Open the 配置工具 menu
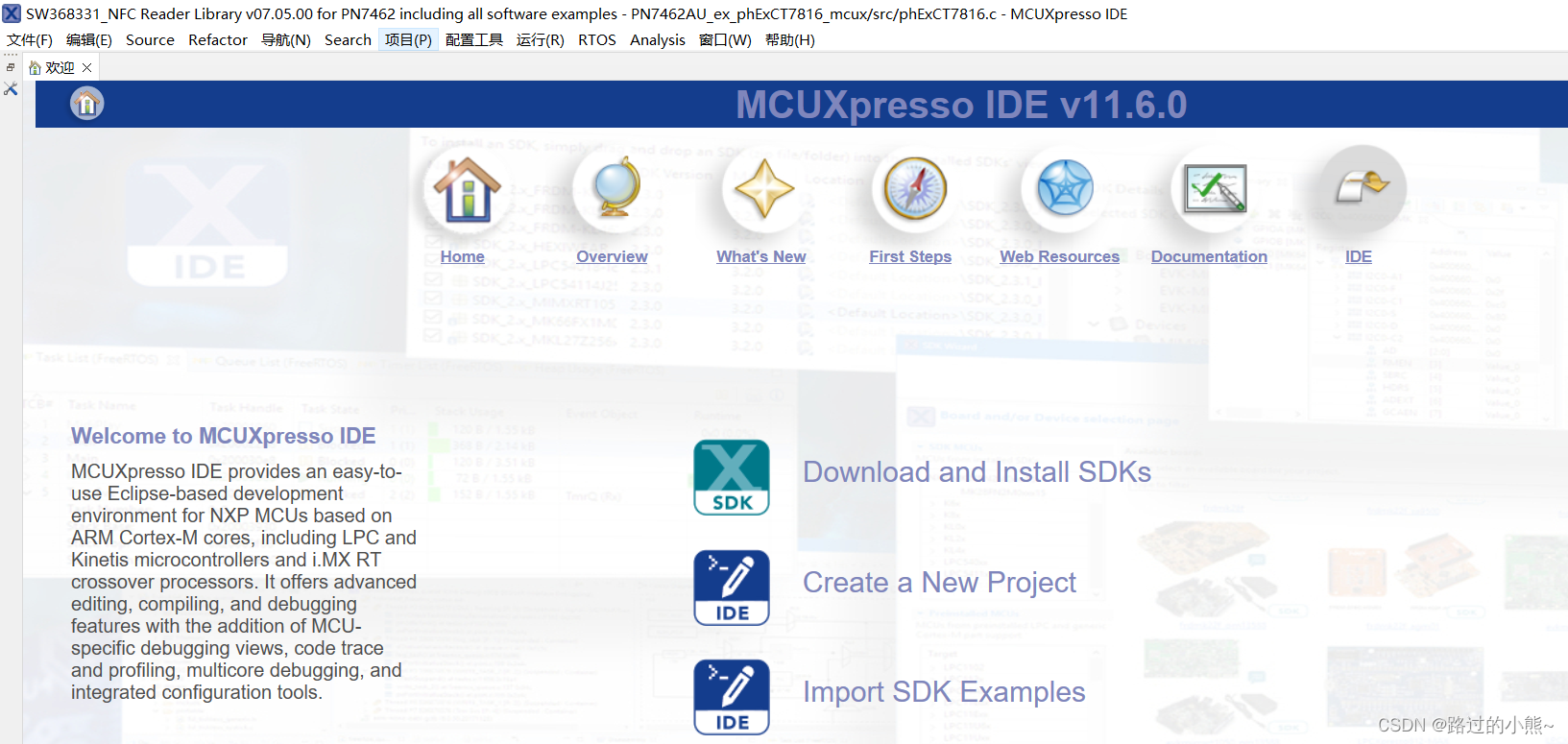Screen dimensions: 1568x744 pyautogui.click(x=474, y=39)
